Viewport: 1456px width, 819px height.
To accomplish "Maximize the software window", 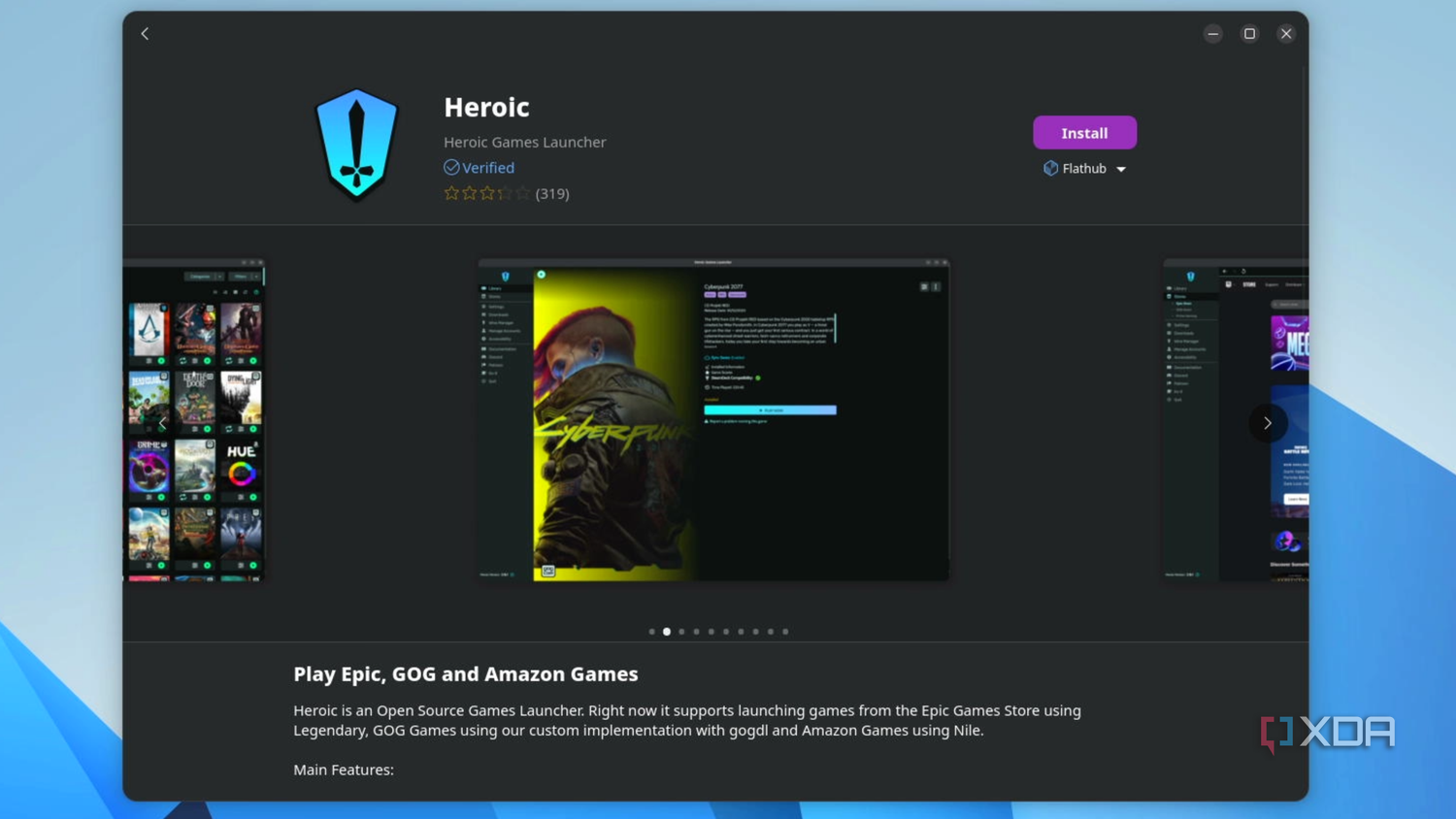I will tap(1249, 34).
